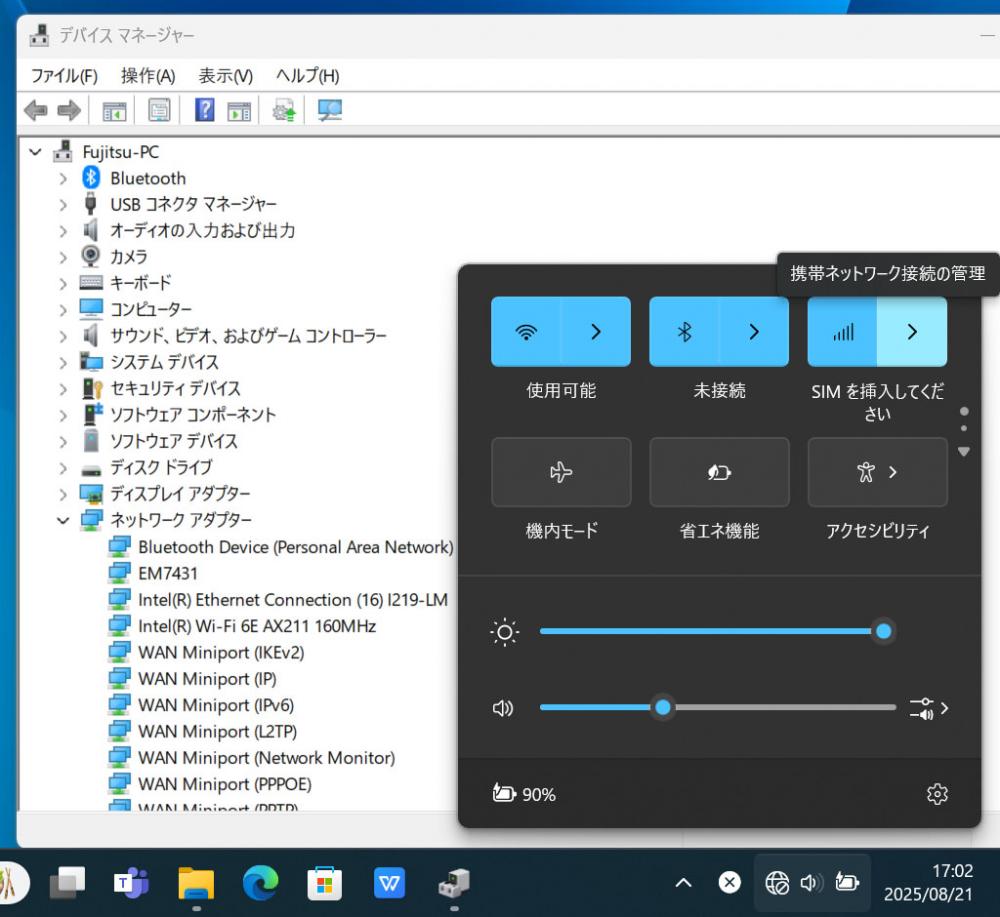Open Microsoft Store from the taskbar
This screenshot has height=917, width=1000.
(325, 883)
